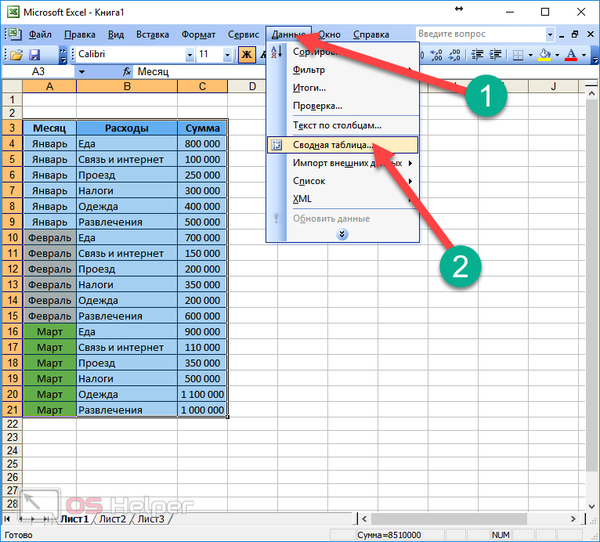
Task: Switch to the Лист2 sheet tab
Action: pos(112,519)
